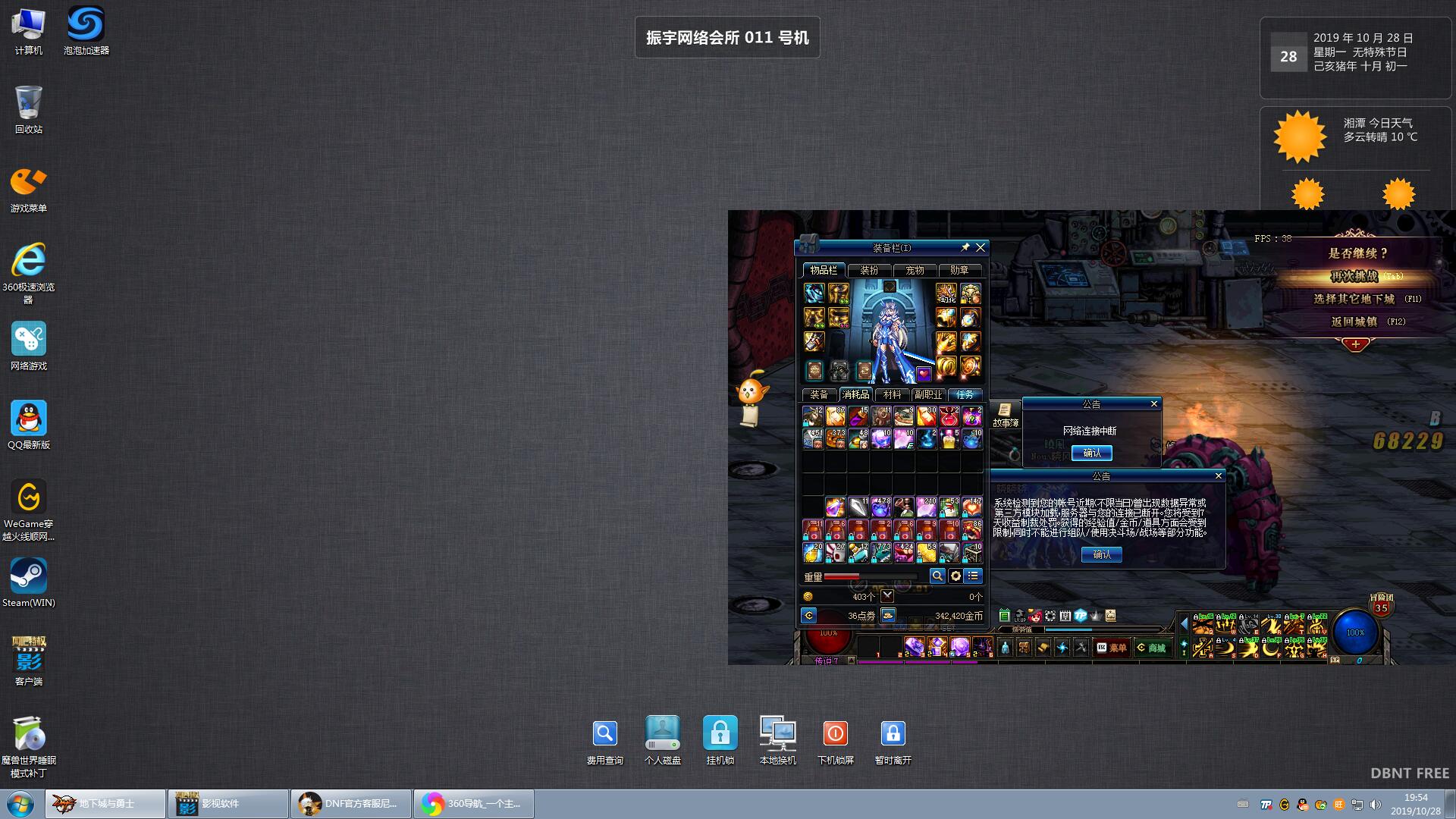Open 本地换机 switch machine shortcut
The width and height of the screenshot is (1456, 819).
point(777,742)
